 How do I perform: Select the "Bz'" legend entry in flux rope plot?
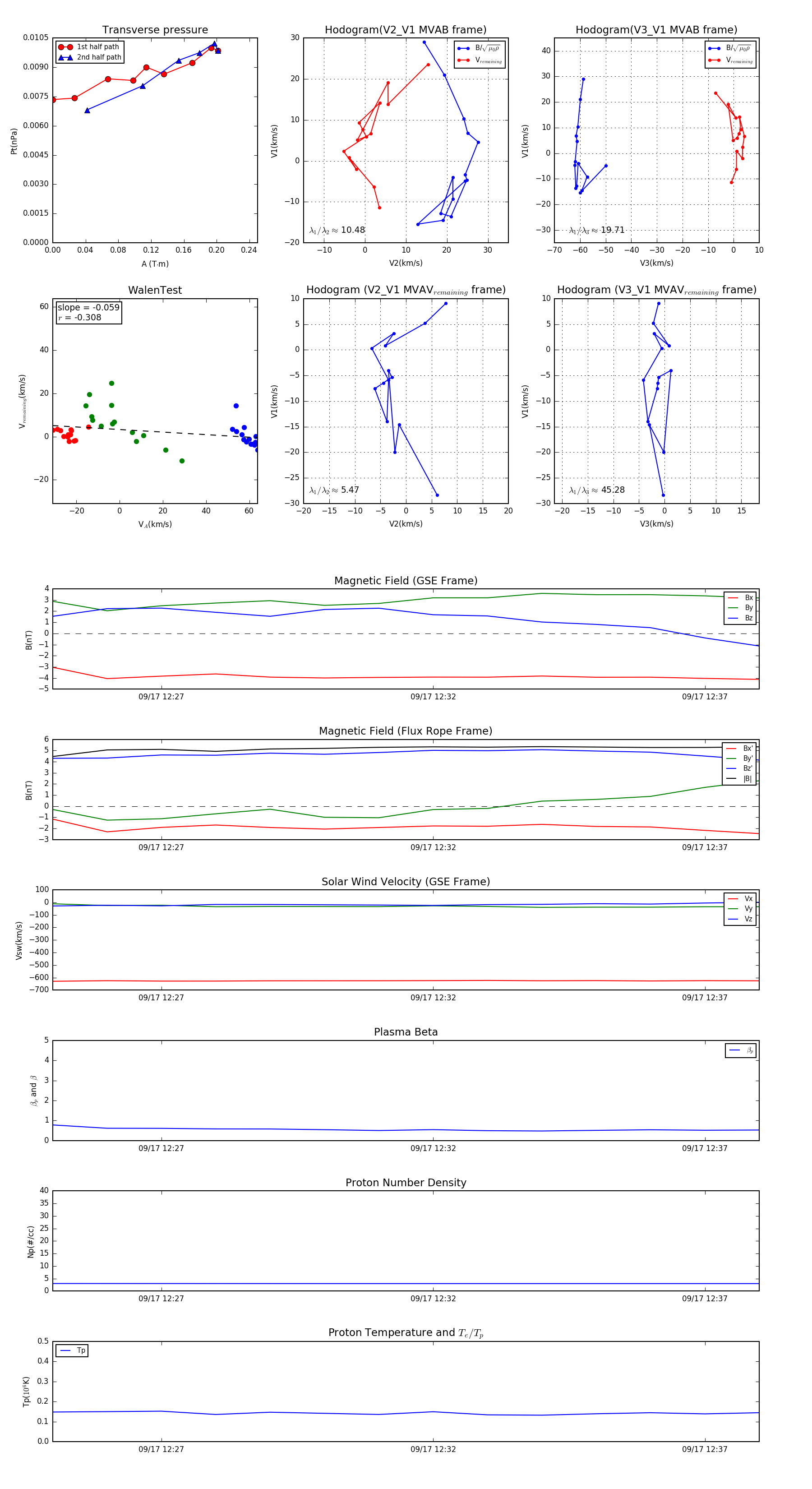coord(739,769)
